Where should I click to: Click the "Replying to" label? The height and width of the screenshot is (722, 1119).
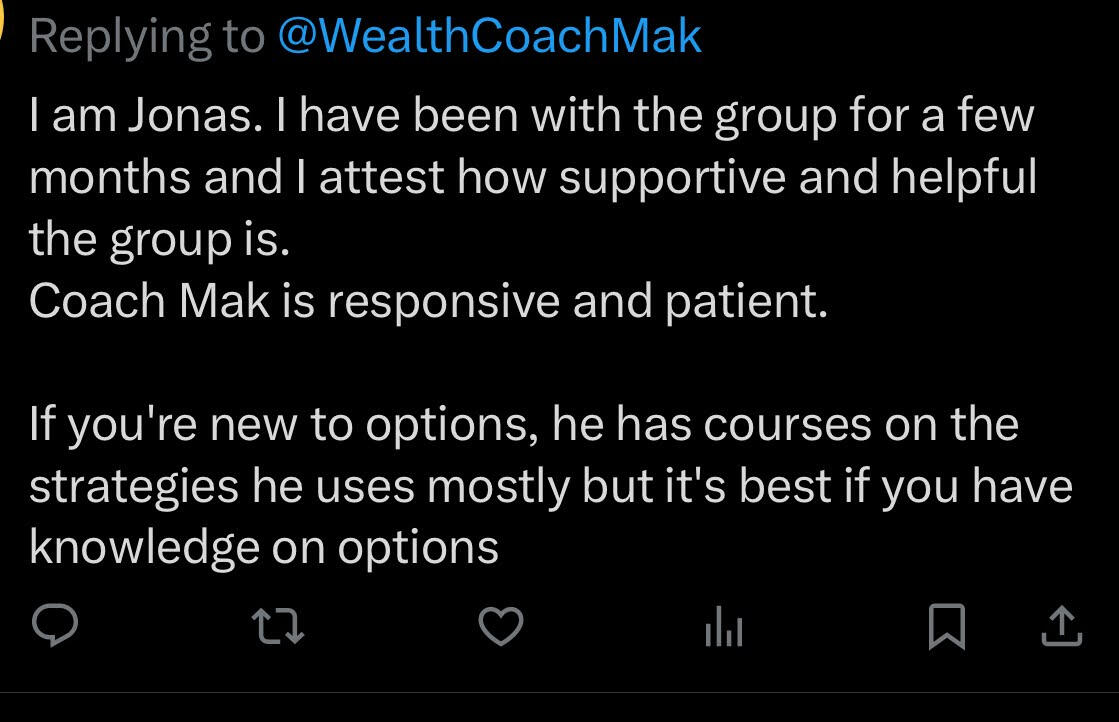[147, 37]
